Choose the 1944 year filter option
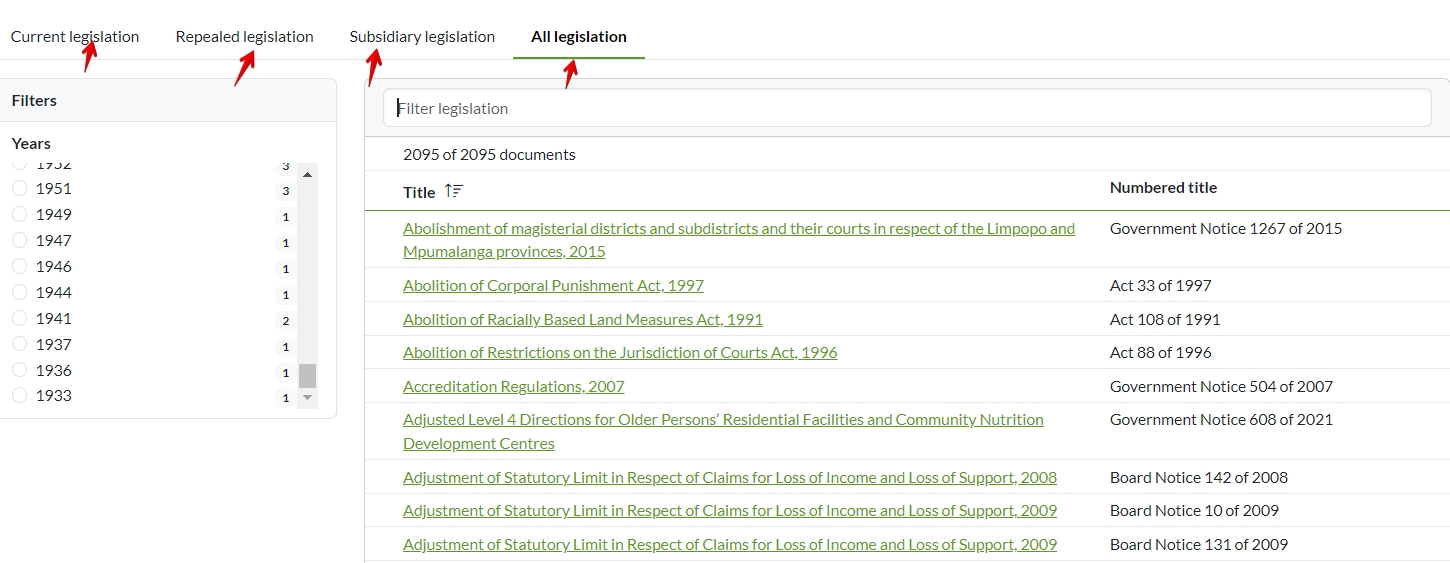The height and width of the screenshot is (563, 1450). [x=20, y=292]
